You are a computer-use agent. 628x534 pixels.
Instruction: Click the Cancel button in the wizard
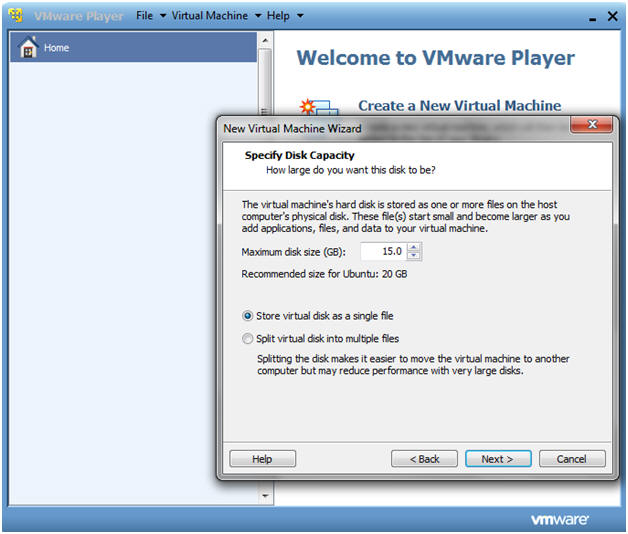point(572,459)
